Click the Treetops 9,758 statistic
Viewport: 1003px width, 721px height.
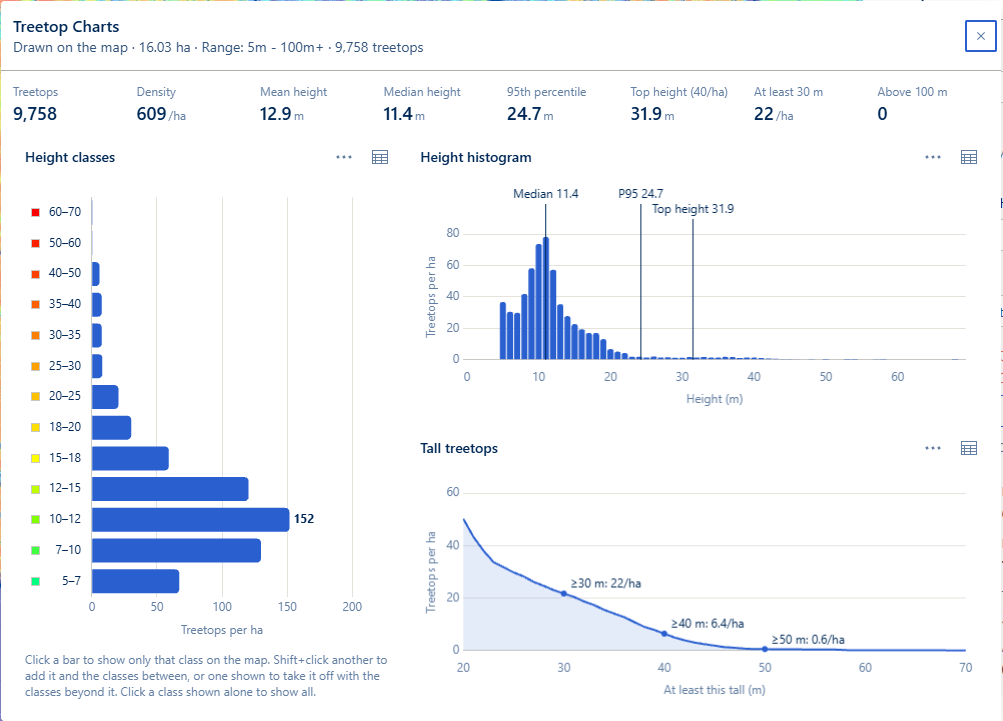(x=36, y=104)
